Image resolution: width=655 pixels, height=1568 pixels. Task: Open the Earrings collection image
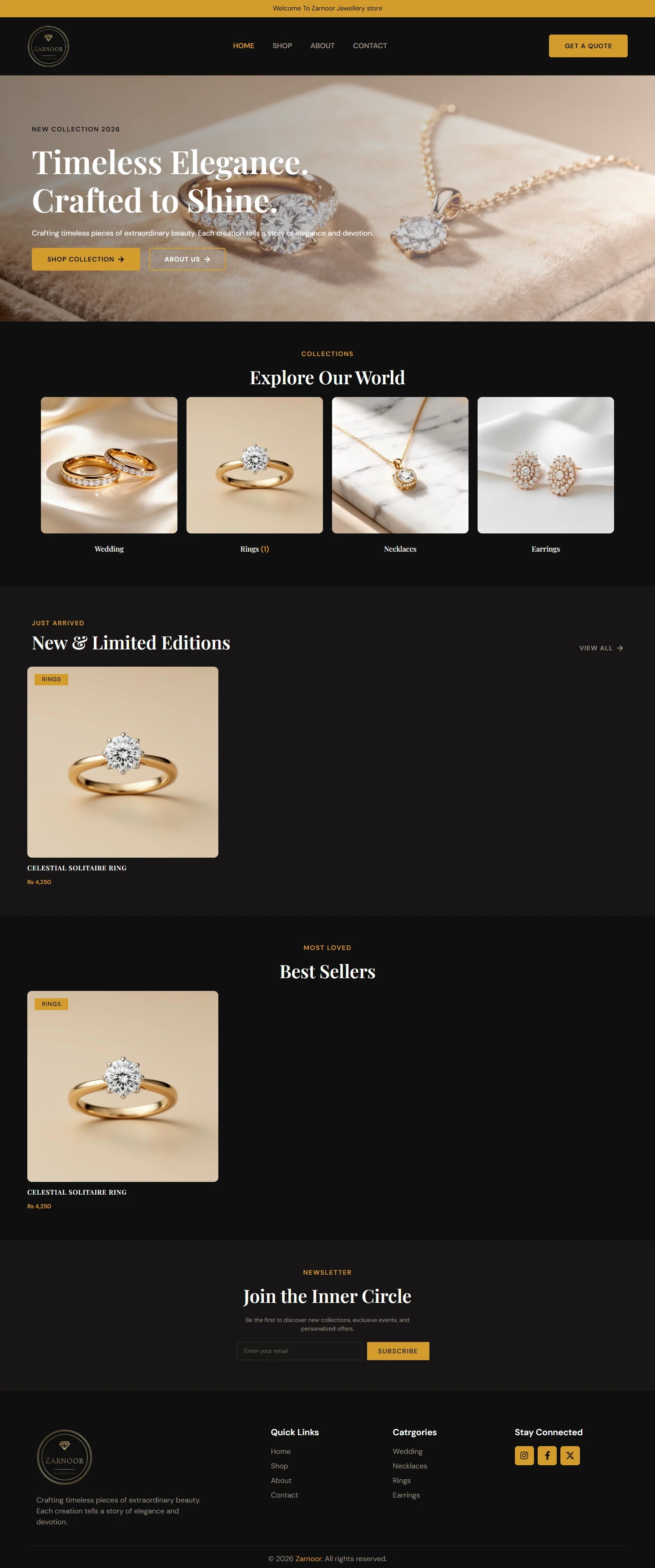point(545,465)
